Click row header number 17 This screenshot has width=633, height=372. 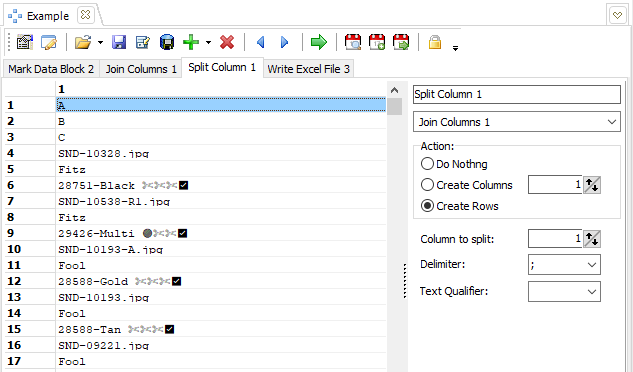coord(30,361)
